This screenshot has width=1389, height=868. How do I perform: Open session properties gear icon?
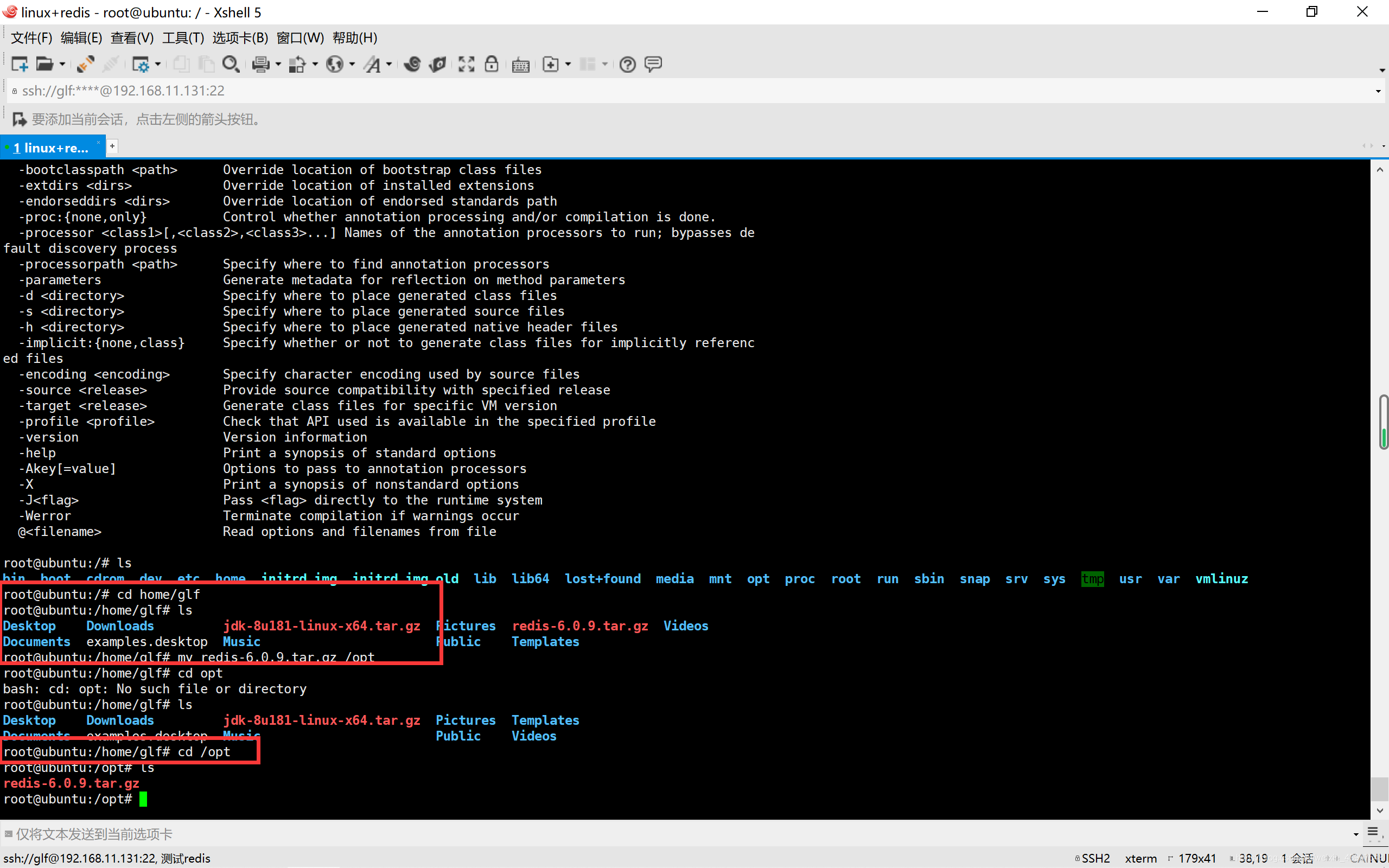[141, 65]
